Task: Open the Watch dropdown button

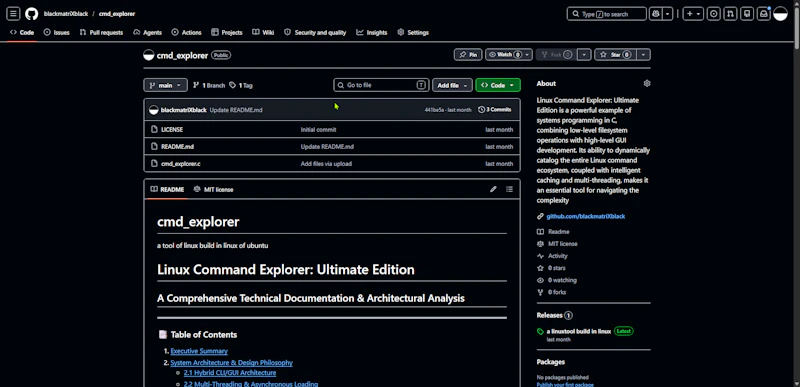Action: pos(509,55)
